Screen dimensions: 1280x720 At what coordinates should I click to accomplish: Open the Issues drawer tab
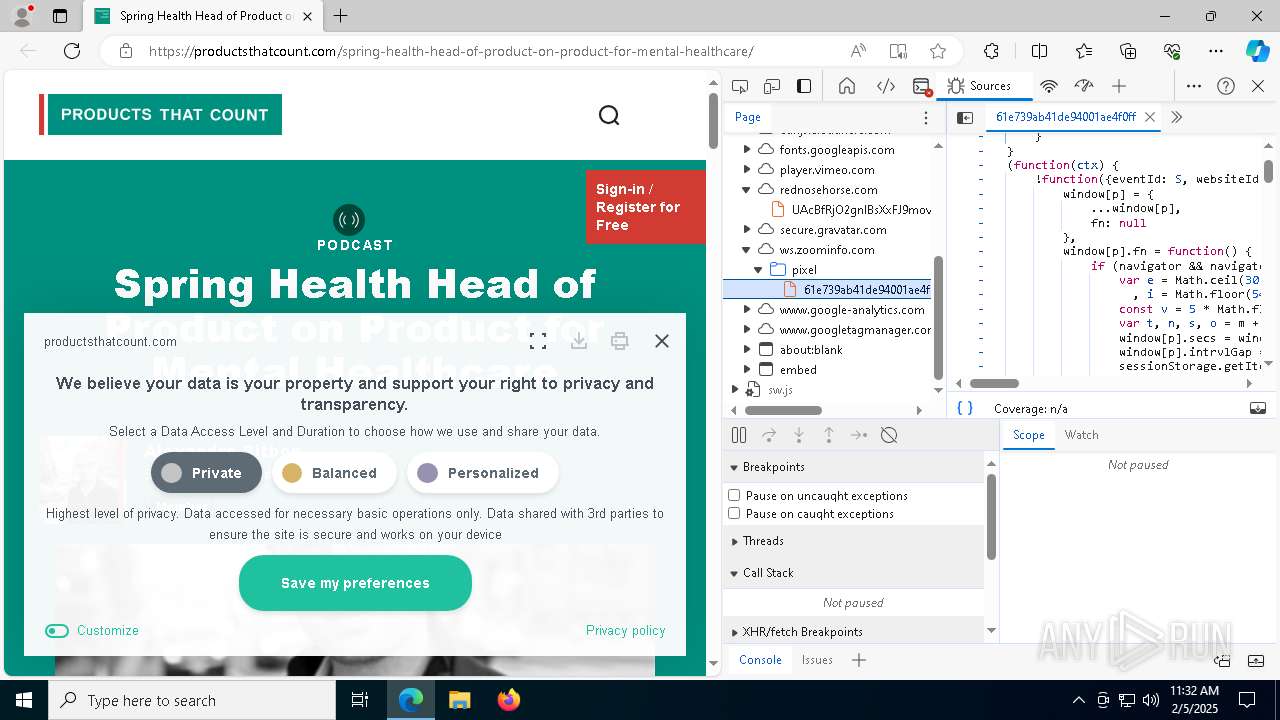817,660
